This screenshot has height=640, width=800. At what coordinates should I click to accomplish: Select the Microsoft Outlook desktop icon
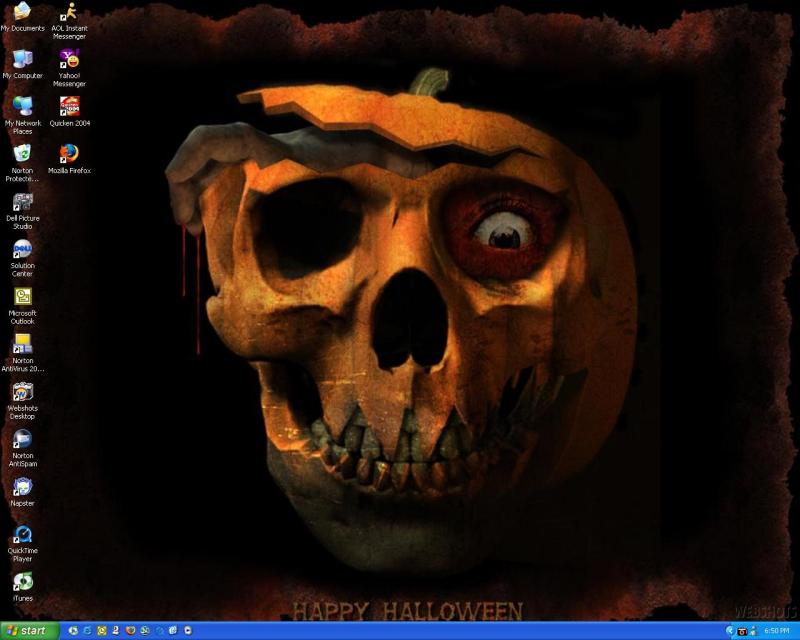22,297
